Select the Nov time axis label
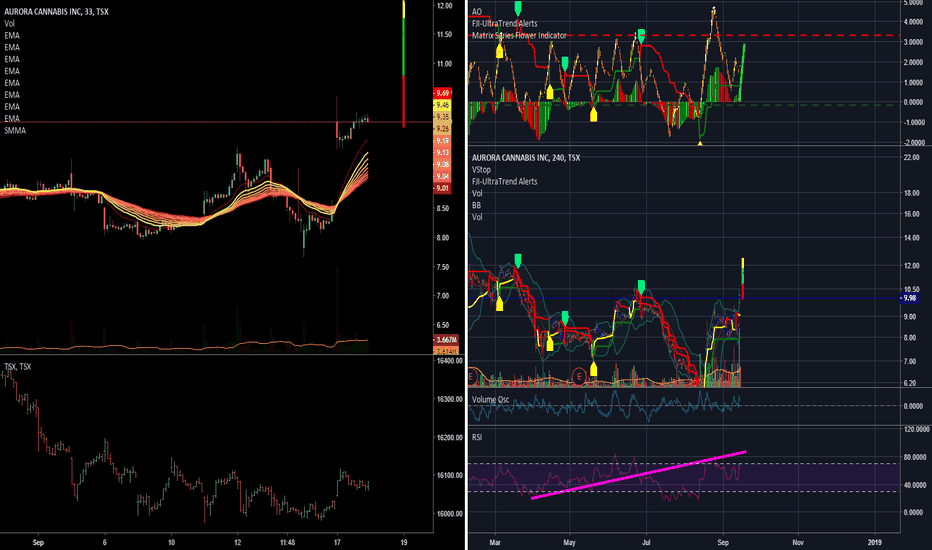This screenshot has height=550, width=932. (798, 542)
